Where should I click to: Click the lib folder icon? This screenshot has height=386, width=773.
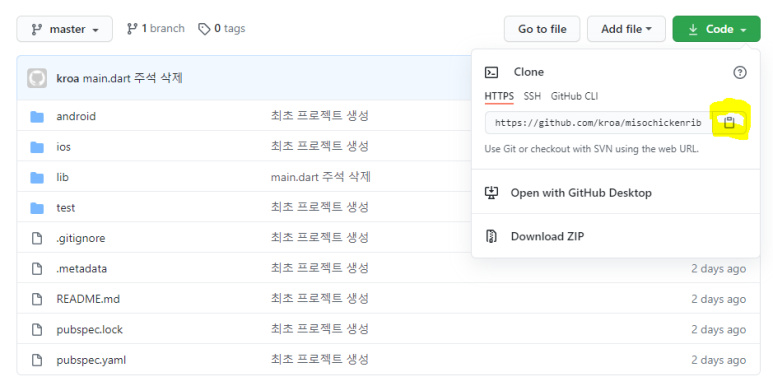[37, 177]
